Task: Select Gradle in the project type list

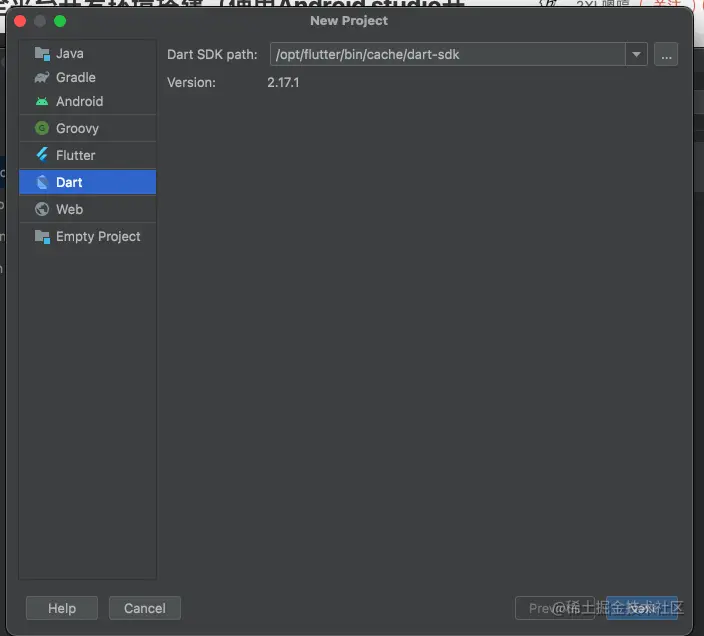Action: coord(88,78)
